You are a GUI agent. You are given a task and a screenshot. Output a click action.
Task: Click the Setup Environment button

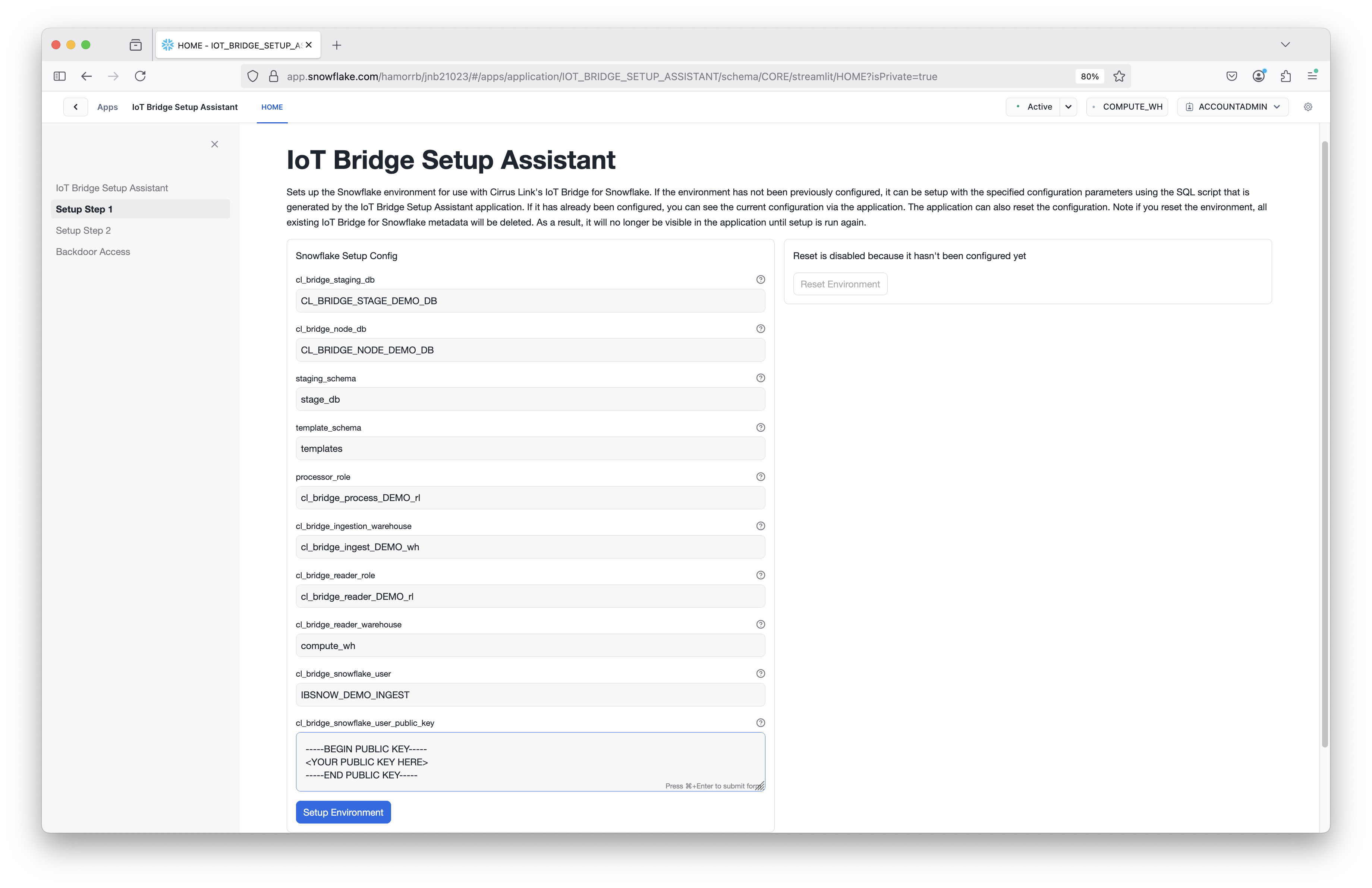point(344,812)
